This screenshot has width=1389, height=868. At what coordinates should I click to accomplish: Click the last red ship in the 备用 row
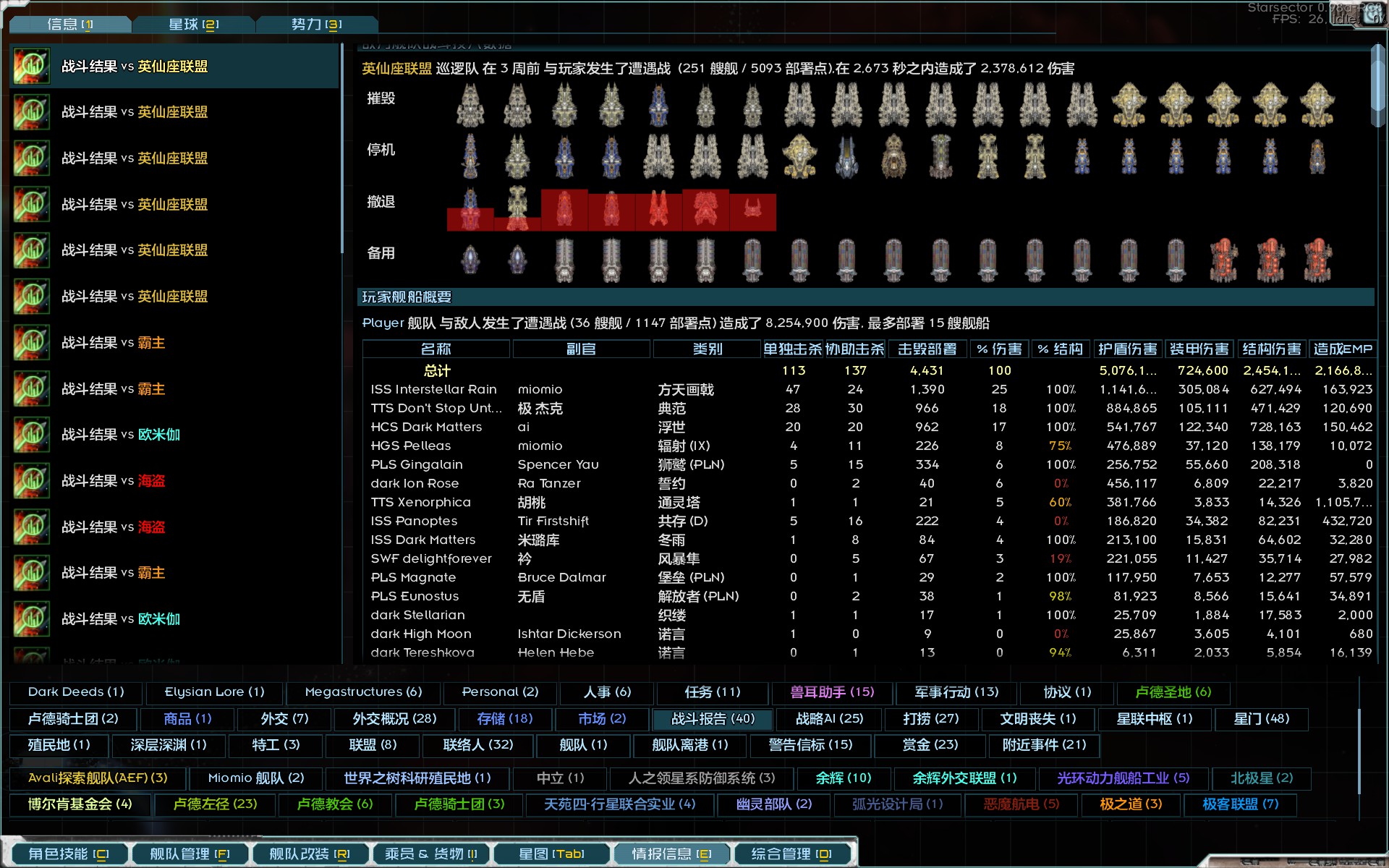coord(1317,259)
